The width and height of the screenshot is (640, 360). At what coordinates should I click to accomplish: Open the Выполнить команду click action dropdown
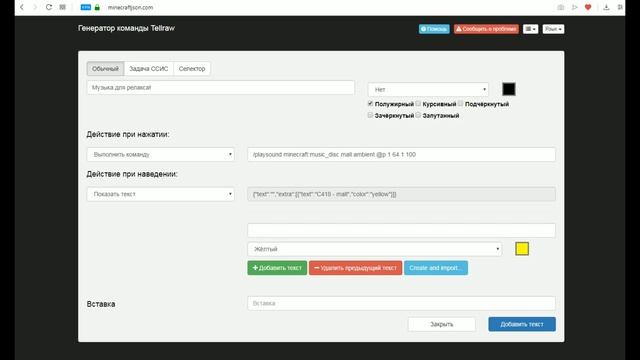point(160,154)
